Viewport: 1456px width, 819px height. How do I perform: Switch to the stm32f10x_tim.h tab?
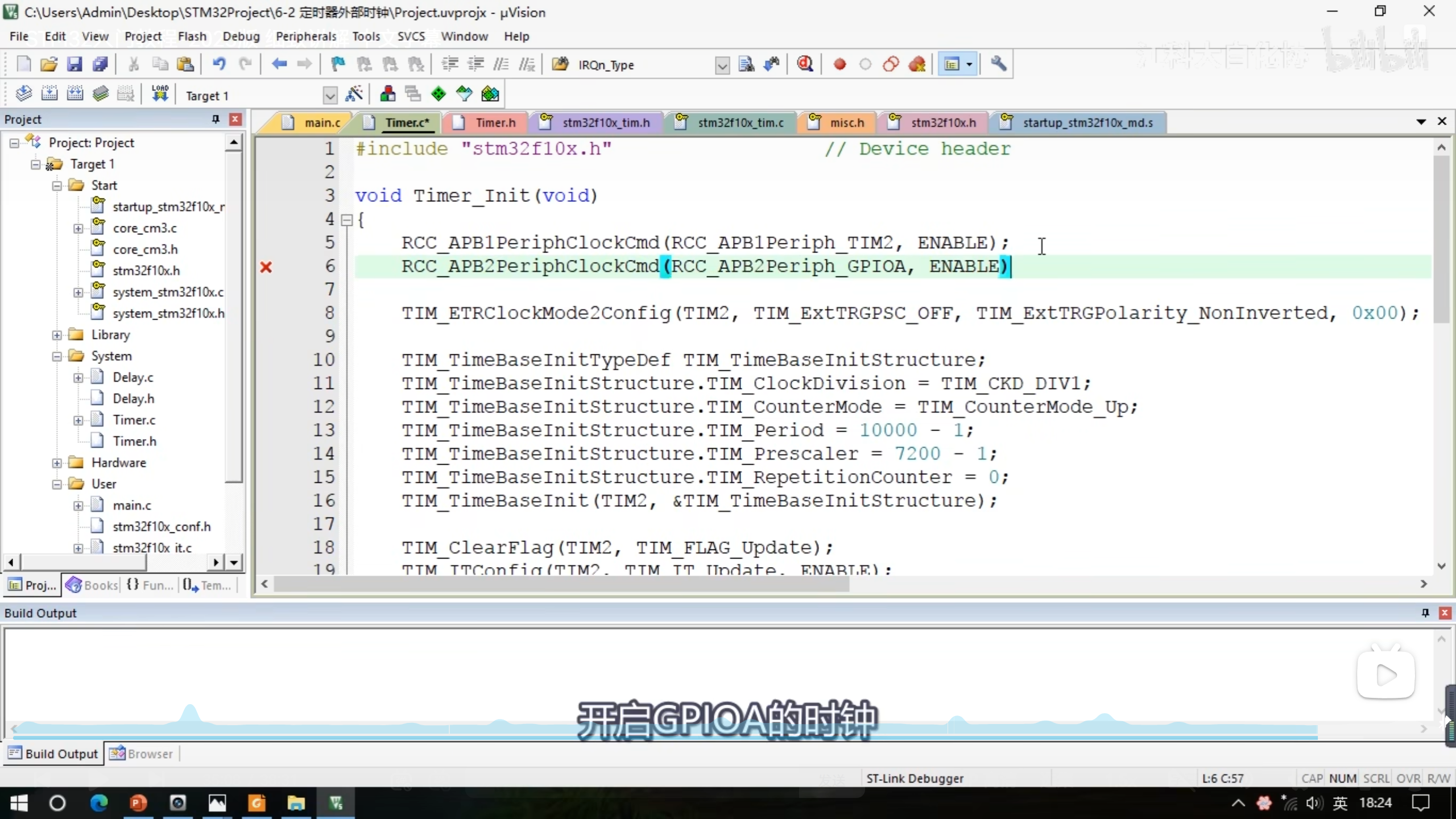pos(605,123)
